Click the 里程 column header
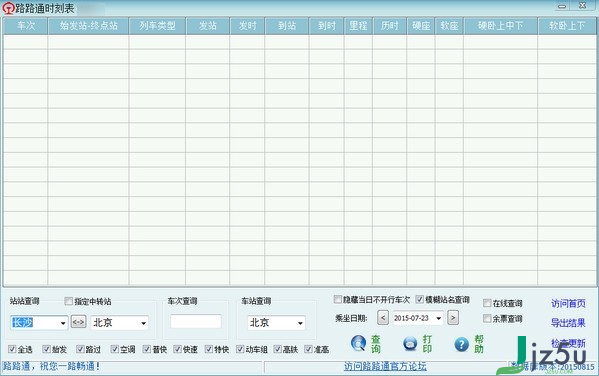Screen dimensions: 599x376 tap(358, 26)
